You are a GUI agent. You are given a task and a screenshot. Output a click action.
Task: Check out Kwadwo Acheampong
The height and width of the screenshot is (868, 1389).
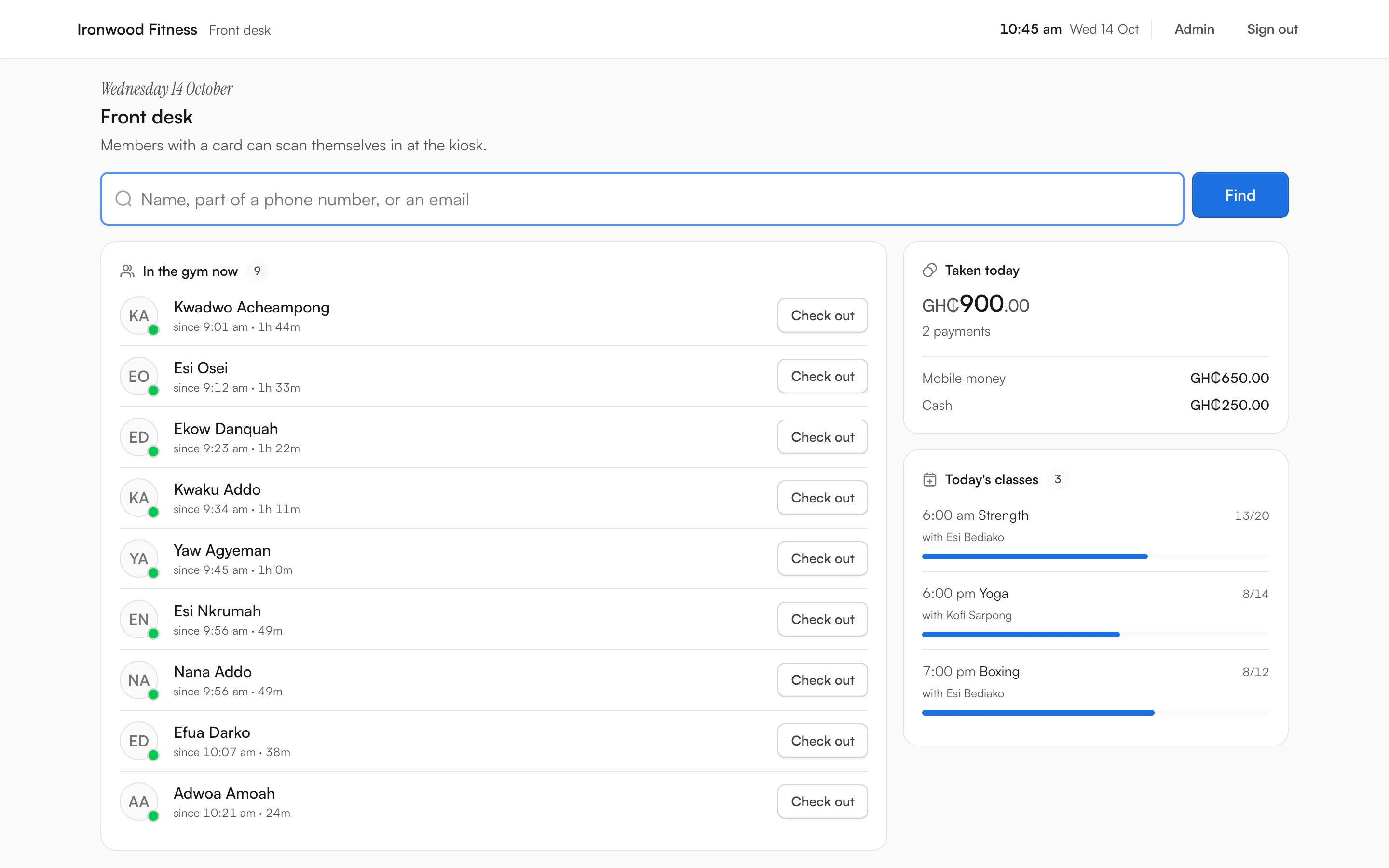point(822,315)
